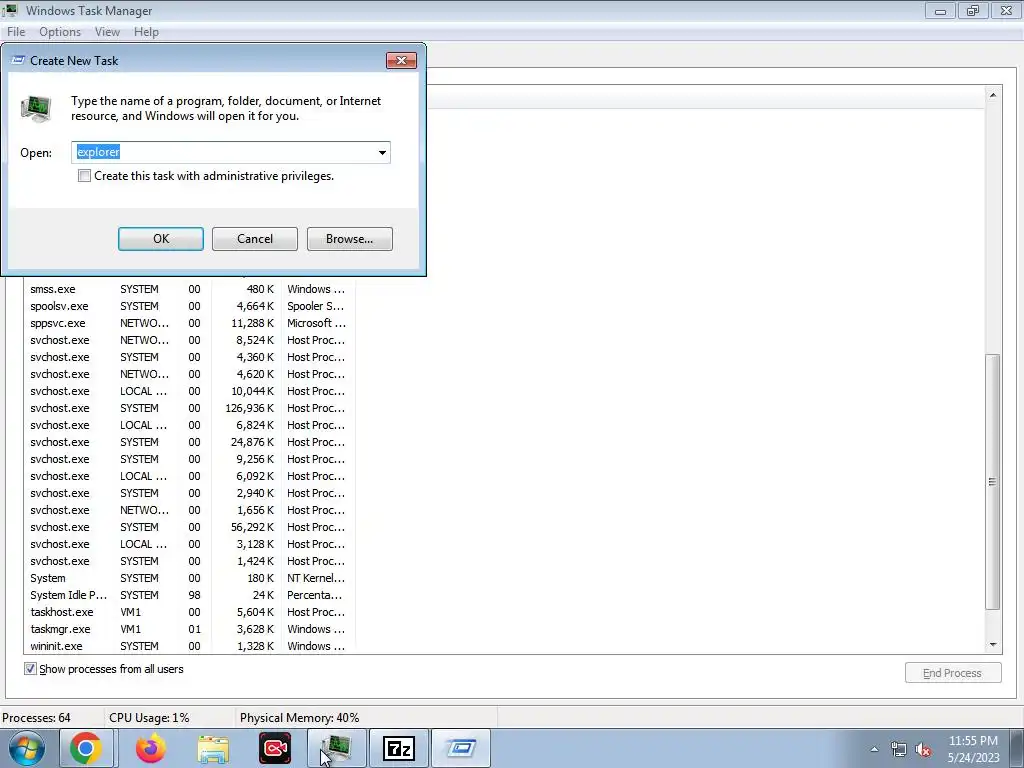Image resolution: width=1024 pixels, height=768 pixels.
Task: Click the muted volume tray icon
Action: [923, 749]
